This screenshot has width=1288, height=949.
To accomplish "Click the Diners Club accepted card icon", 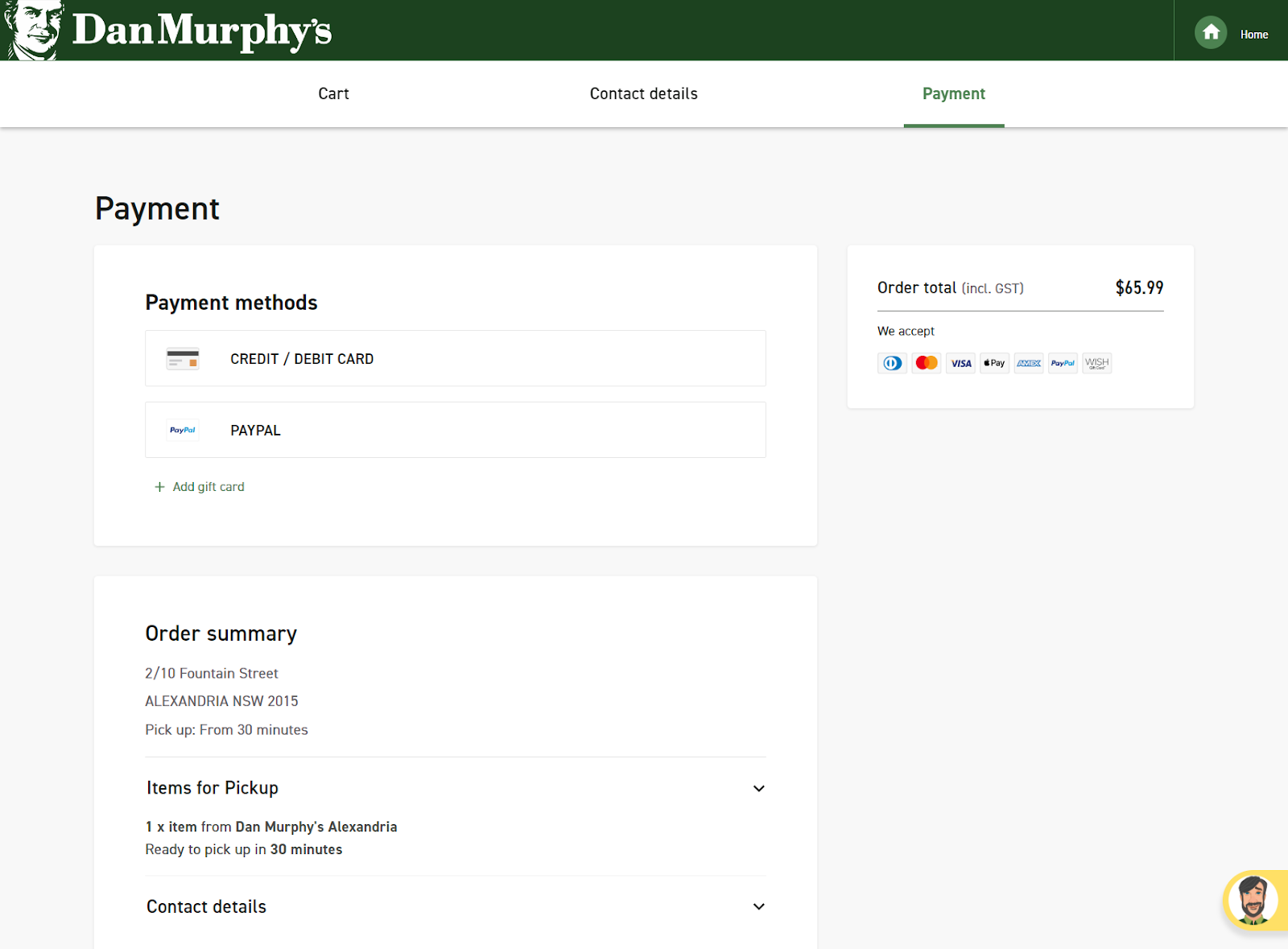I will (892, 363).
